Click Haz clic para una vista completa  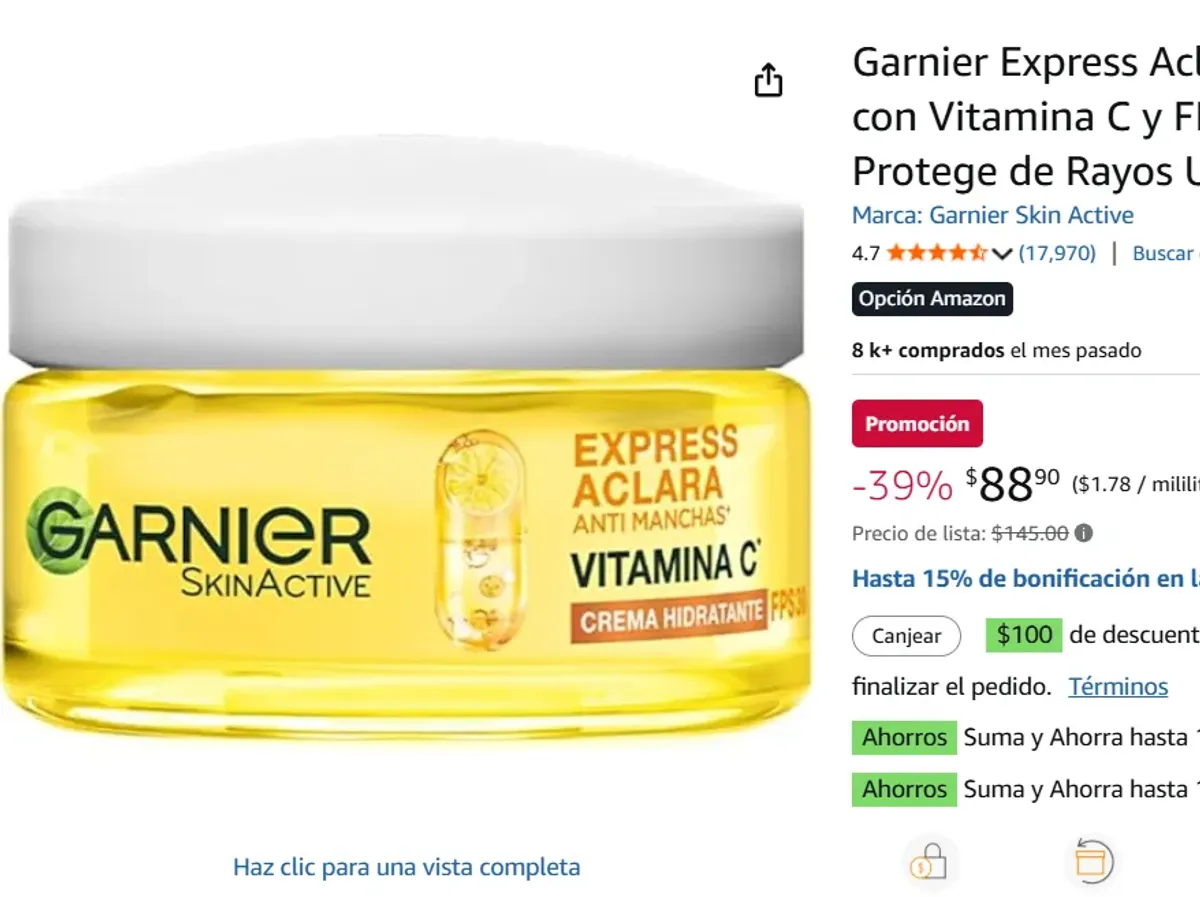coord(406,866)
